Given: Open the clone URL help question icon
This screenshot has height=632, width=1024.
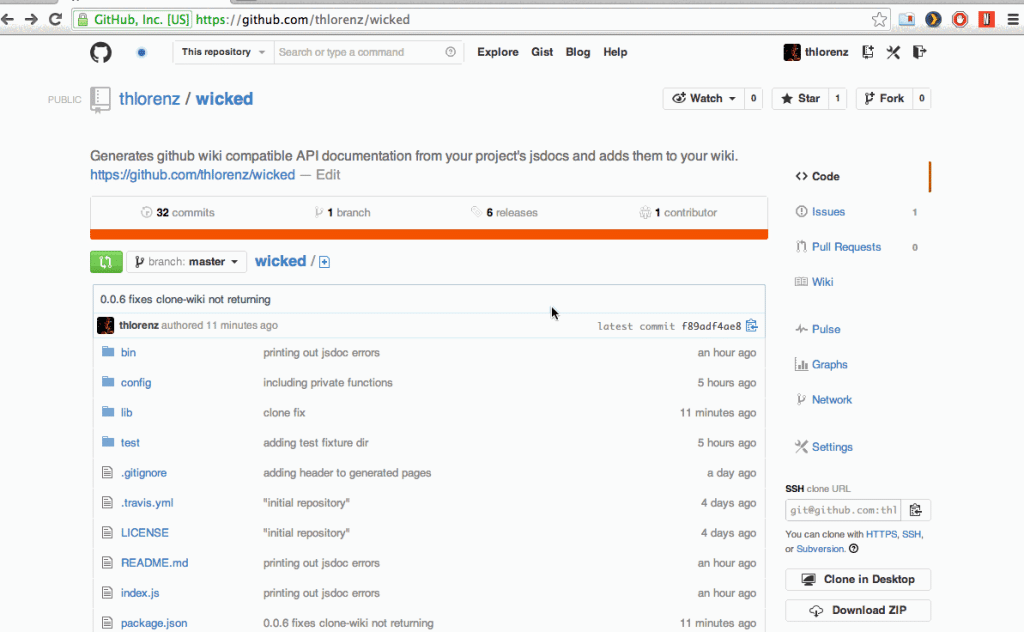Looking at the screenshot, I should tap(854, 548).
